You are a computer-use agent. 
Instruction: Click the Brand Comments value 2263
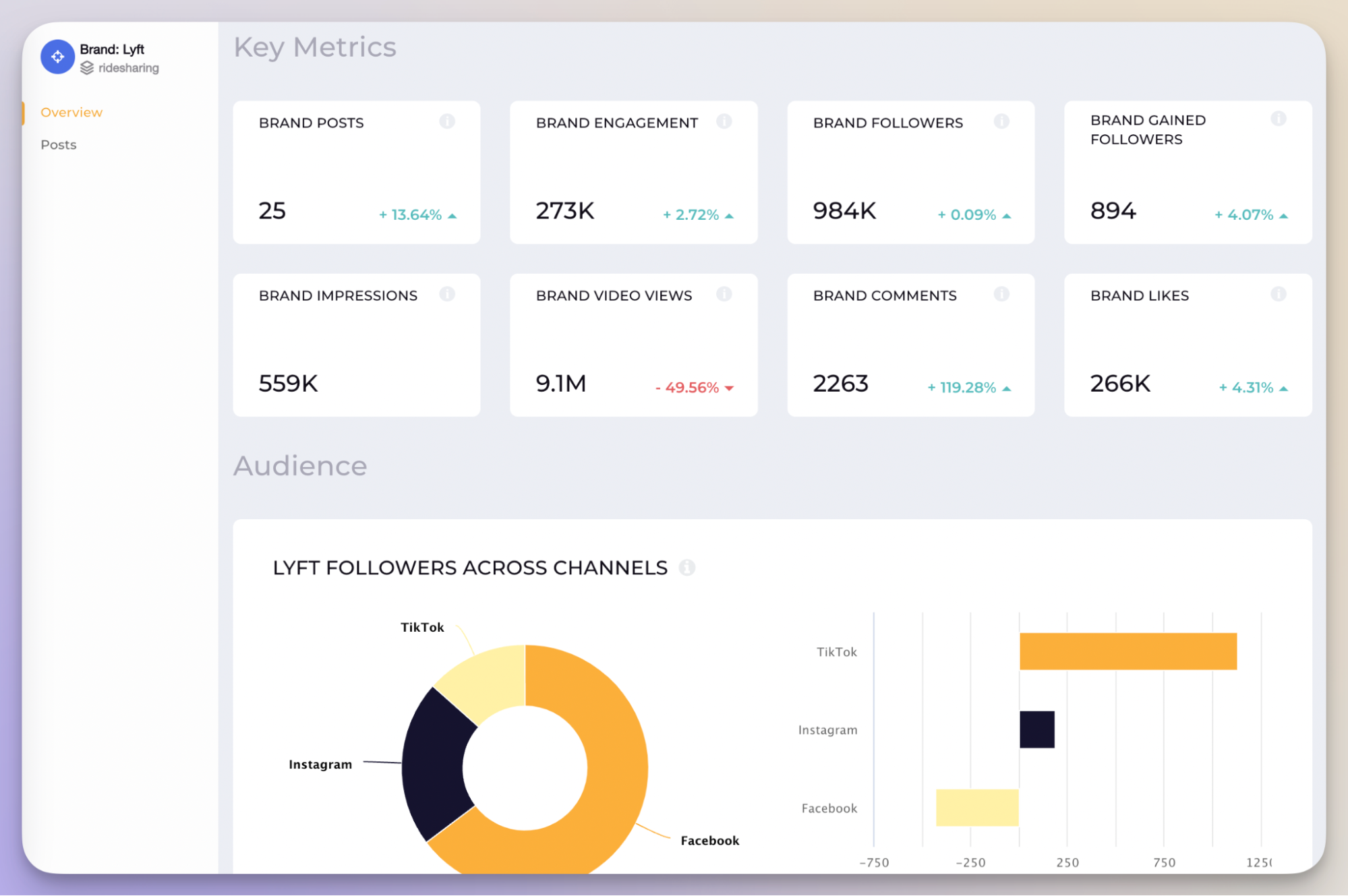pos(841,384)
